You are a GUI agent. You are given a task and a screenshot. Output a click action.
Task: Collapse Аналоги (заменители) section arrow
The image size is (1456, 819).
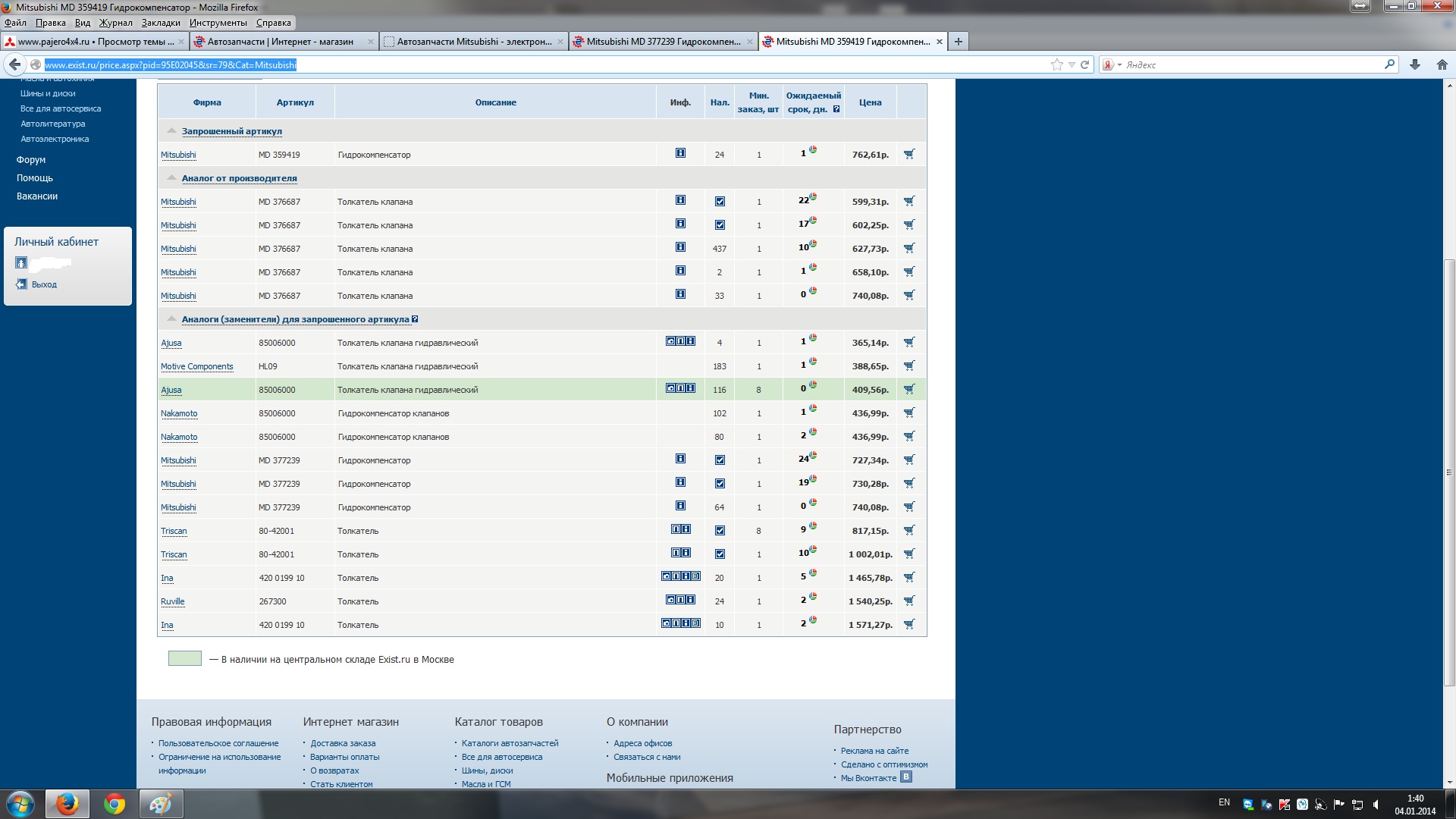pyautogui.click(x=172, y=318)
